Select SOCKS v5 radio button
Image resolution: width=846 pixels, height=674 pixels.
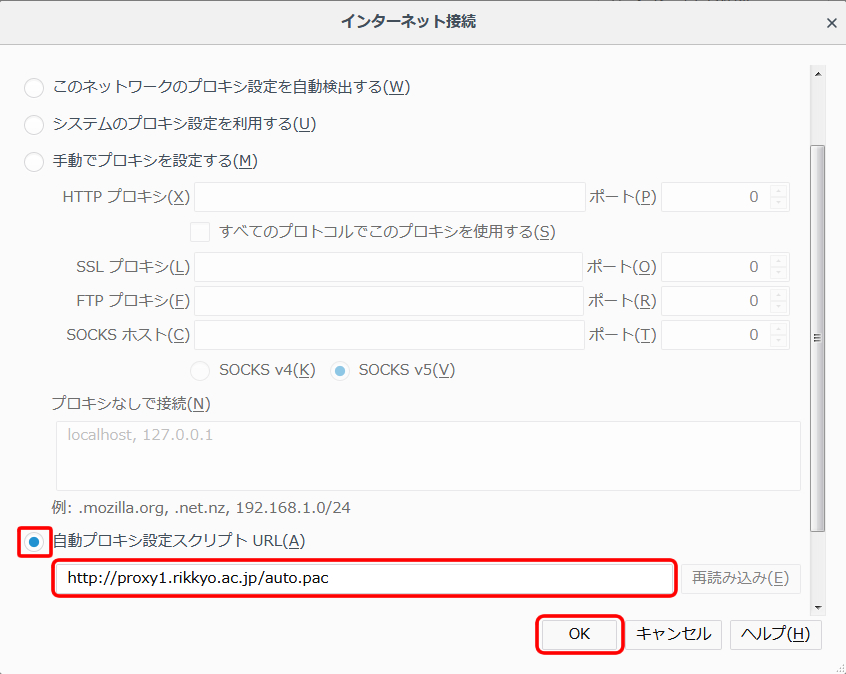340,371
